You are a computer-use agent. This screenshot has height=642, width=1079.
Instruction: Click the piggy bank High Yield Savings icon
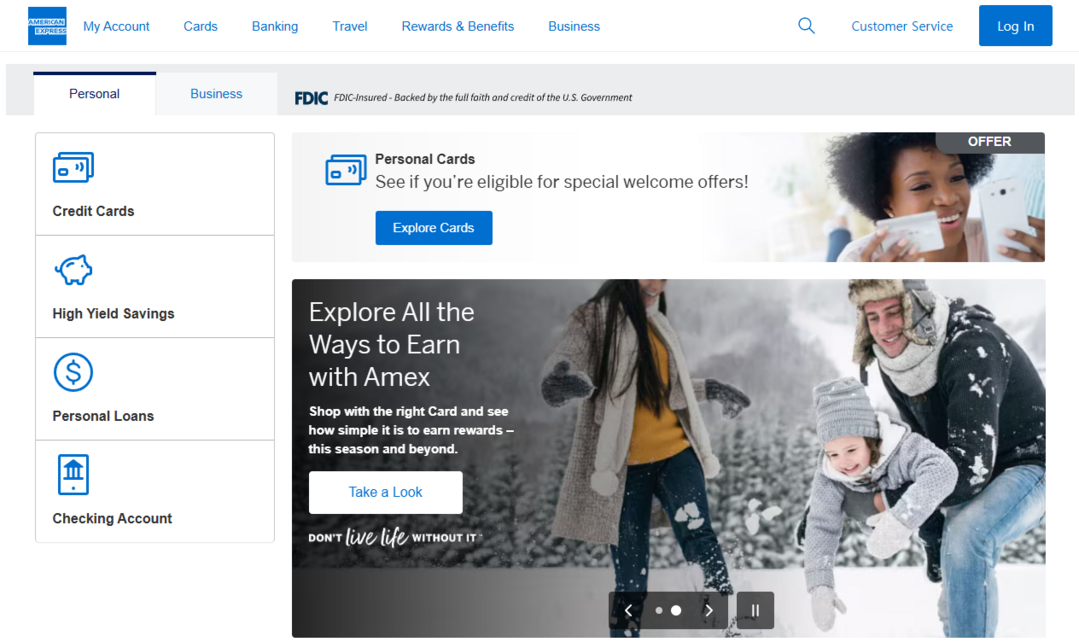[x=73, y=270]
